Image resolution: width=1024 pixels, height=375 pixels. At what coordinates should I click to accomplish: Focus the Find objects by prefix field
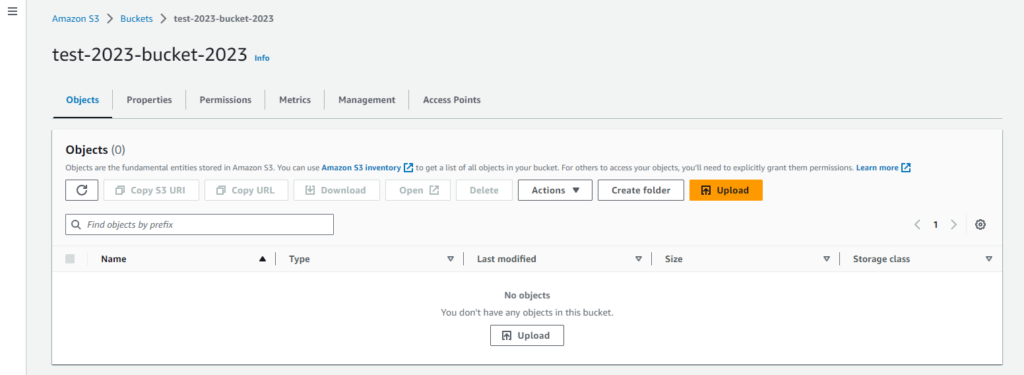click(x=199, y=225)
